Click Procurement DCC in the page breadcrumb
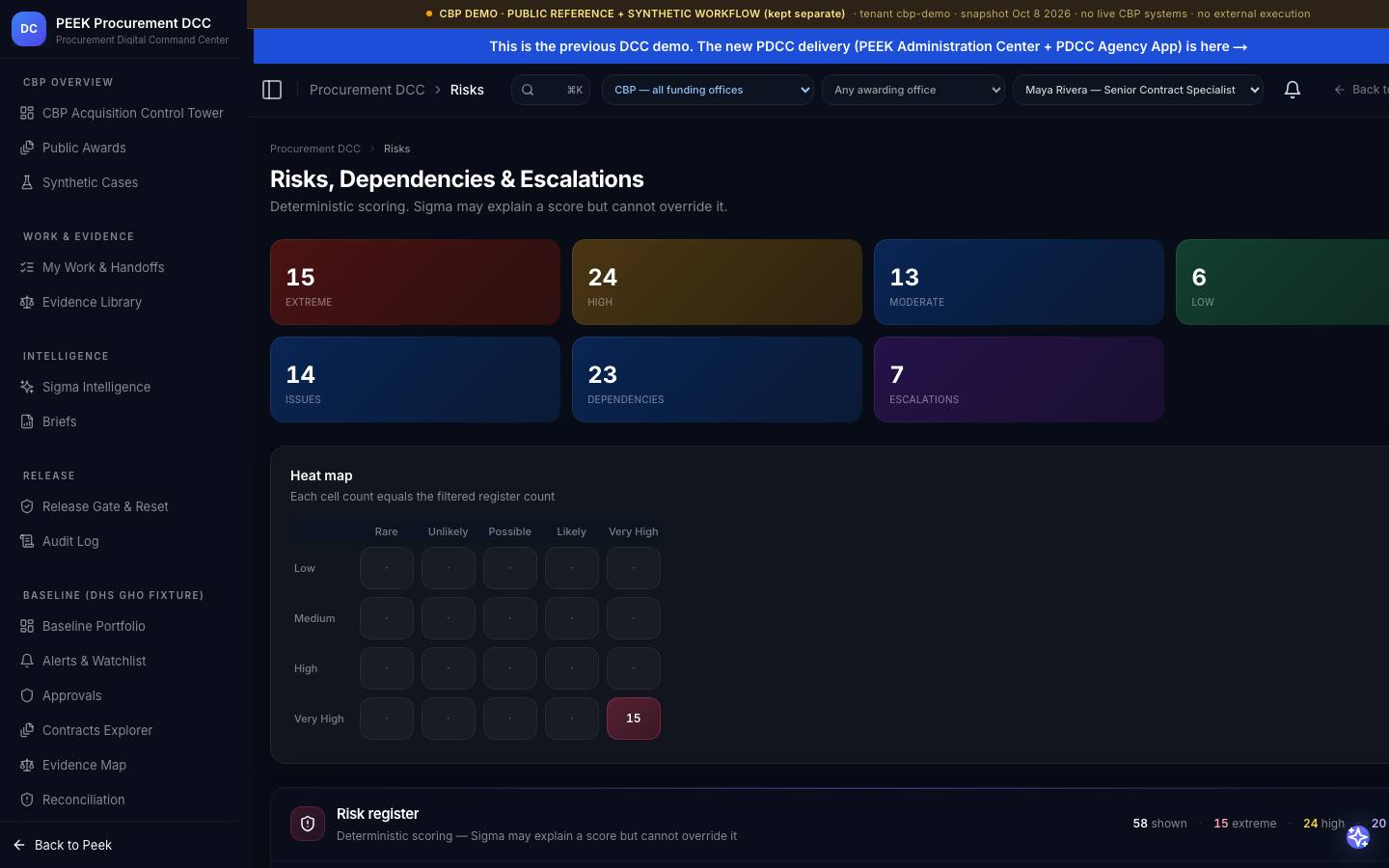This screenshot has height=868, width=1389. 315,149
